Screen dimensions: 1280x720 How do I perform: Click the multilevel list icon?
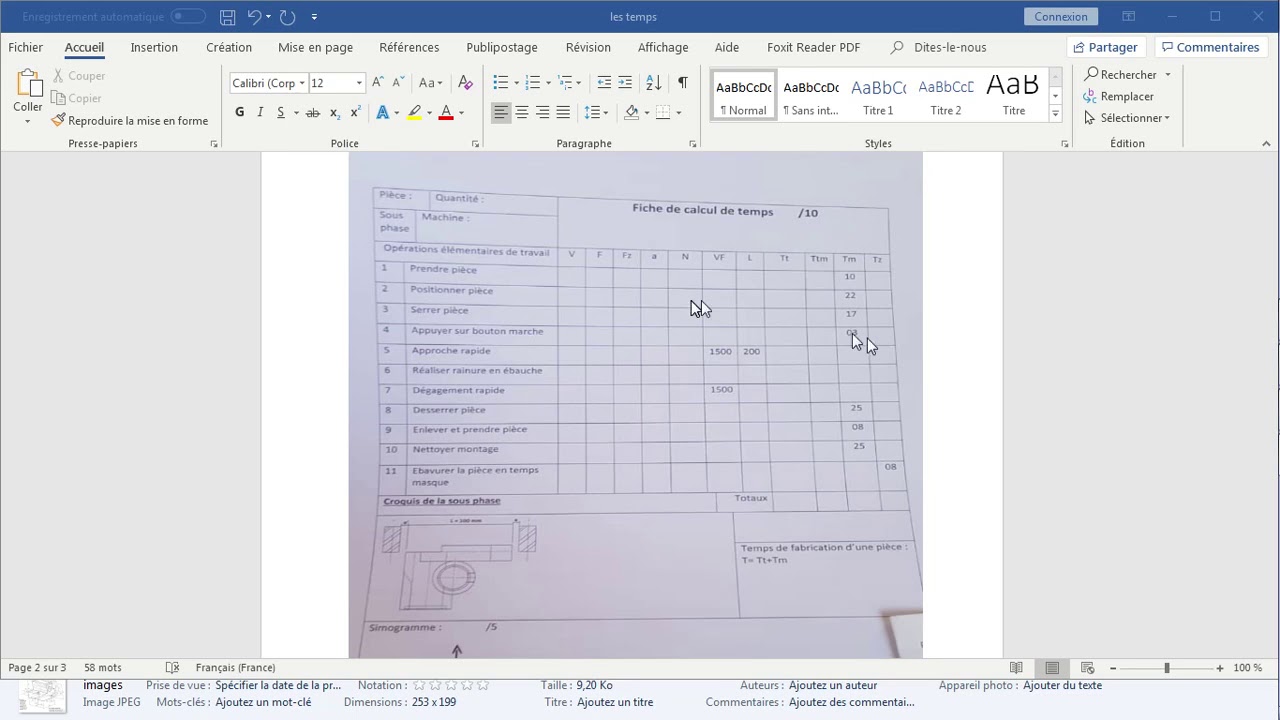565,83
